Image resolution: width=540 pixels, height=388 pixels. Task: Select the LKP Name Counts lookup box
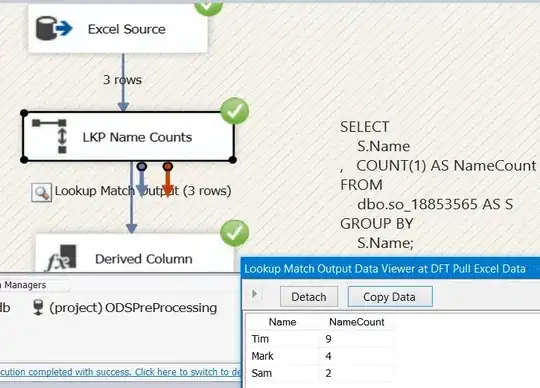pos(128,136)
